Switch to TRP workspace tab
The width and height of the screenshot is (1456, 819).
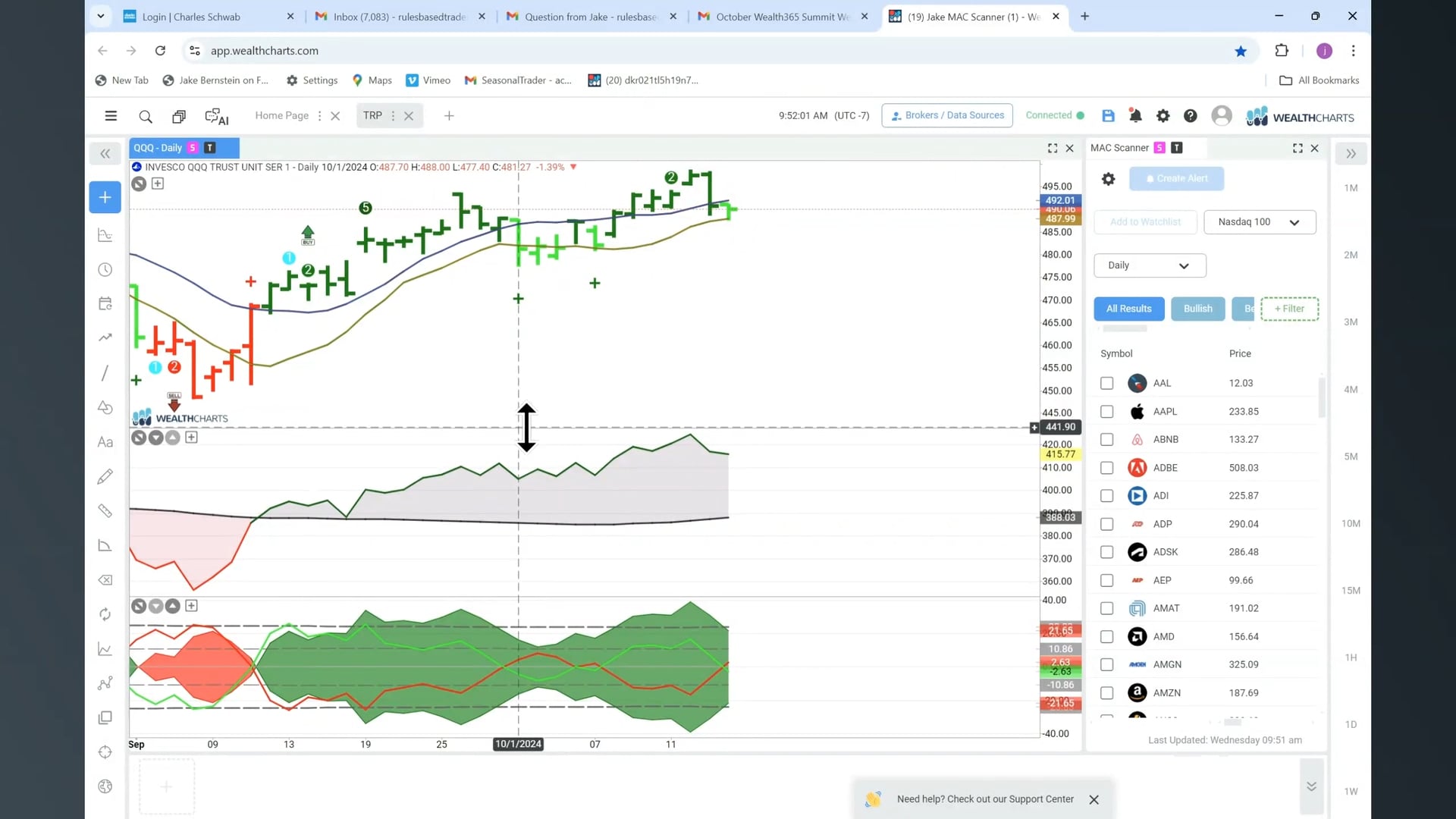click(372, 115)
